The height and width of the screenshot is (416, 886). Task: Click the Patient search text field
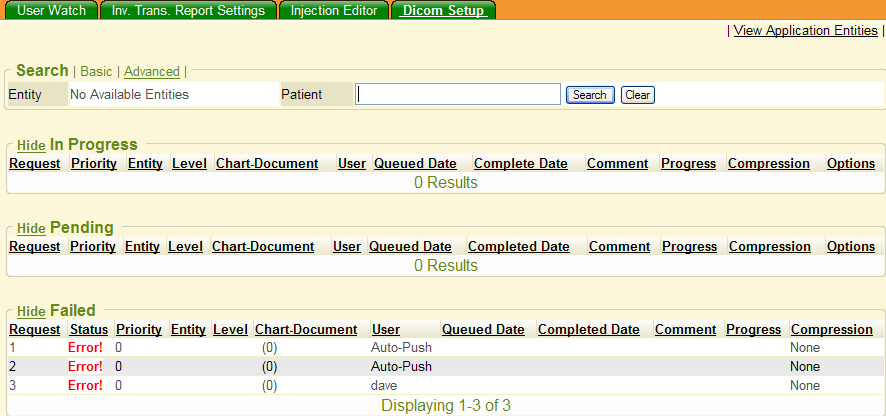[458, 94]
